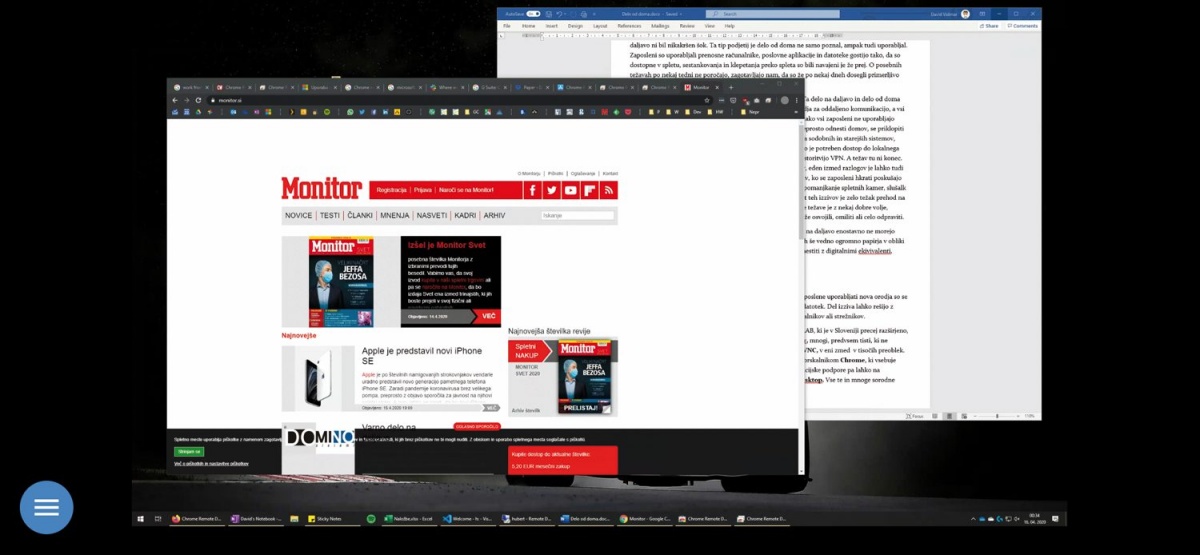Open the Chrome profile avatar
The height and width of the screenshot is (555, 1200).
point(784,100)
